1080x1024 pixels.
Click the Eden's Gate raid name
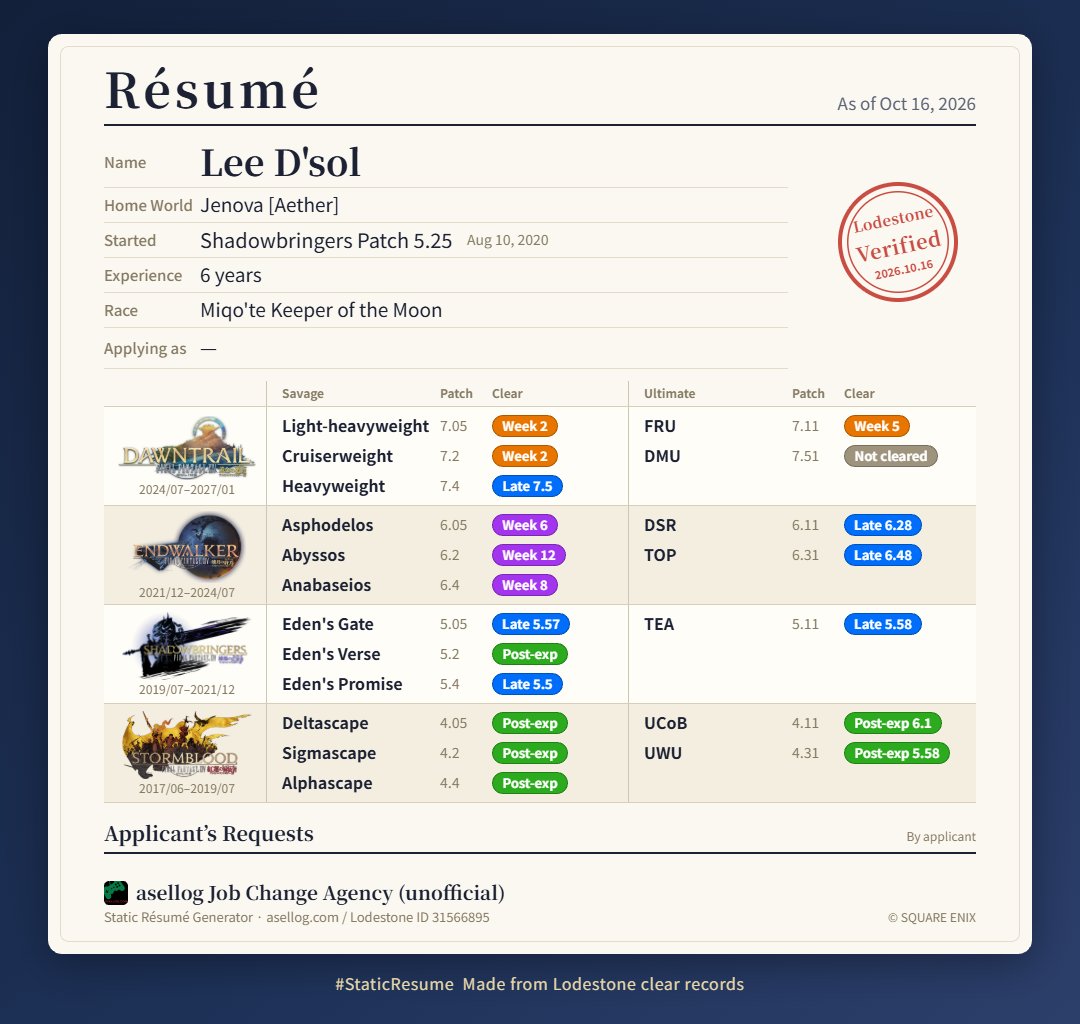point(328,625)
